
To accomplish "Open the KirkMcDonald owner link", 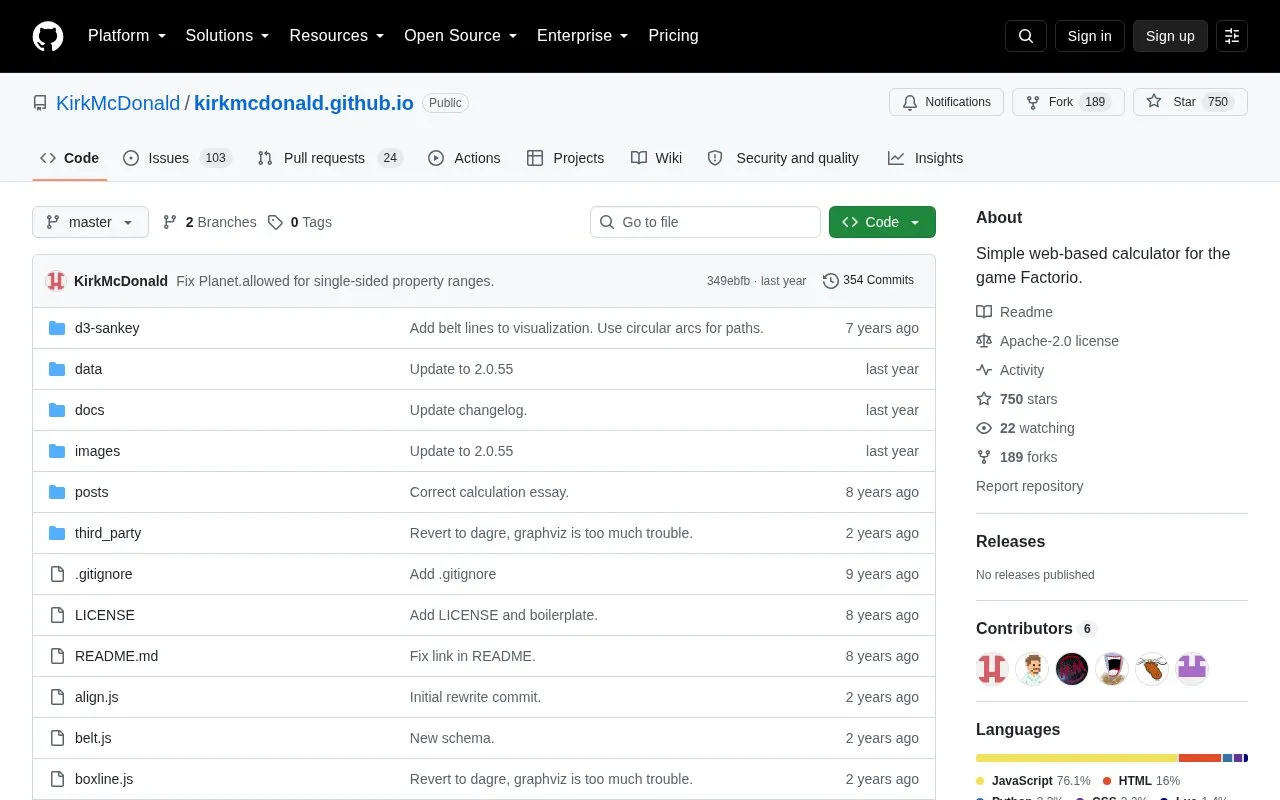I will pos(118,103).
